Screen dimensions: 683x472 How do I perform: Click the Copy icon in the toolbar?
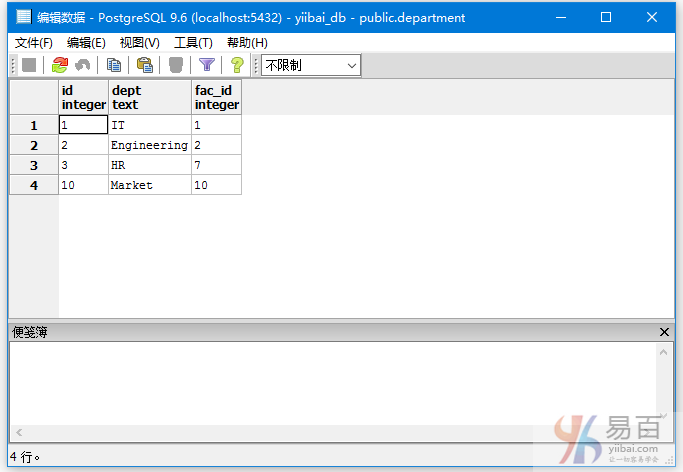114,65
